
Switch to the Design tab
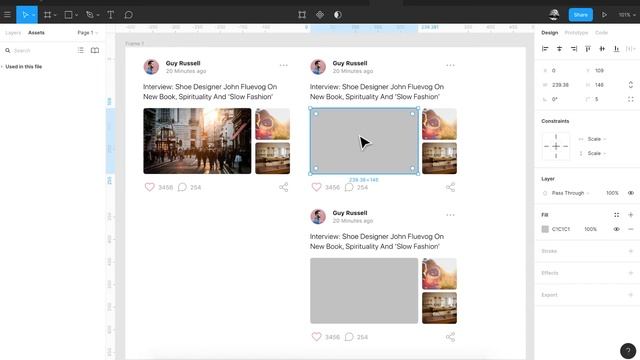pos(549,33)
